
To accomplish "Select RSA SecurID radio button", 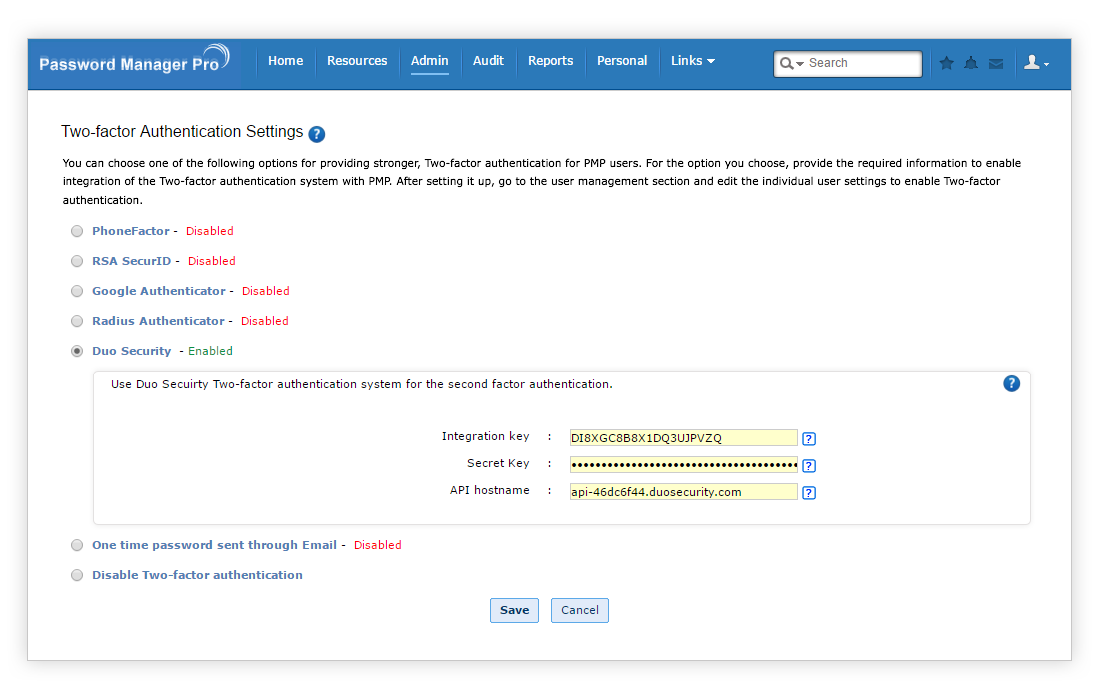I will click(x=77, y=261).
